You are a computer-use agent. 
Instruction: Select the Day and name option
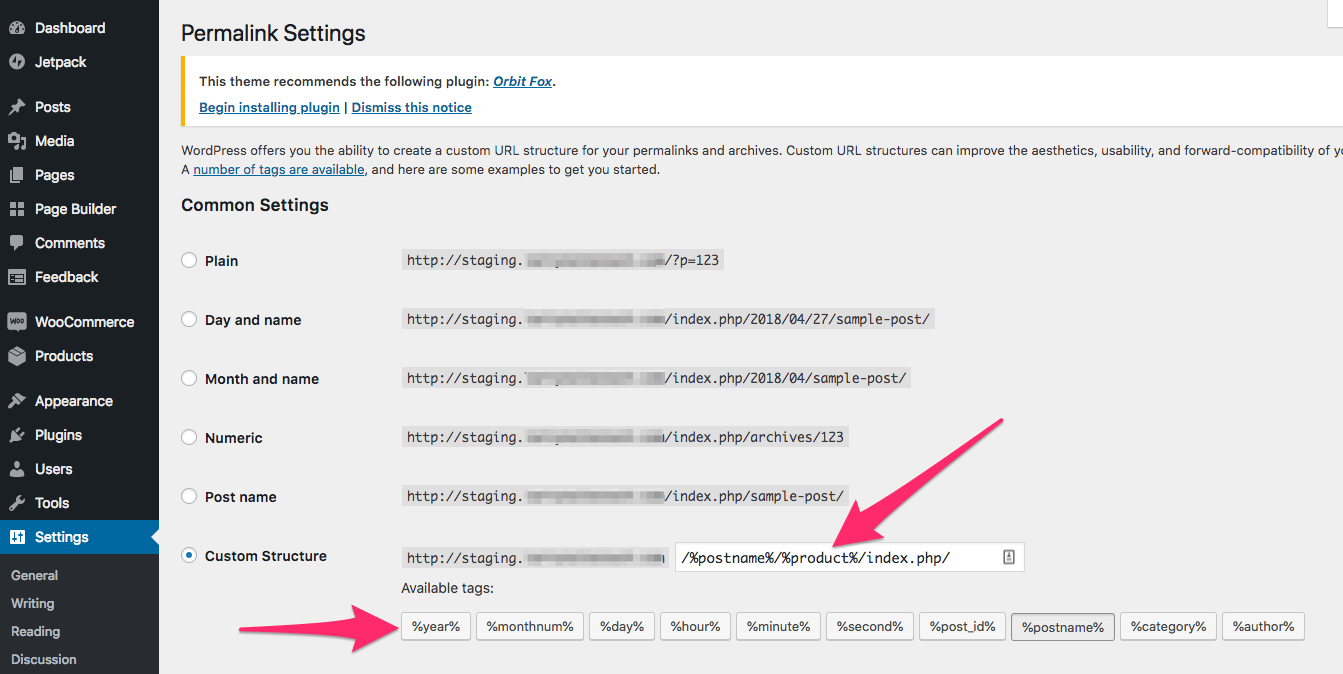tap(189, 320)
